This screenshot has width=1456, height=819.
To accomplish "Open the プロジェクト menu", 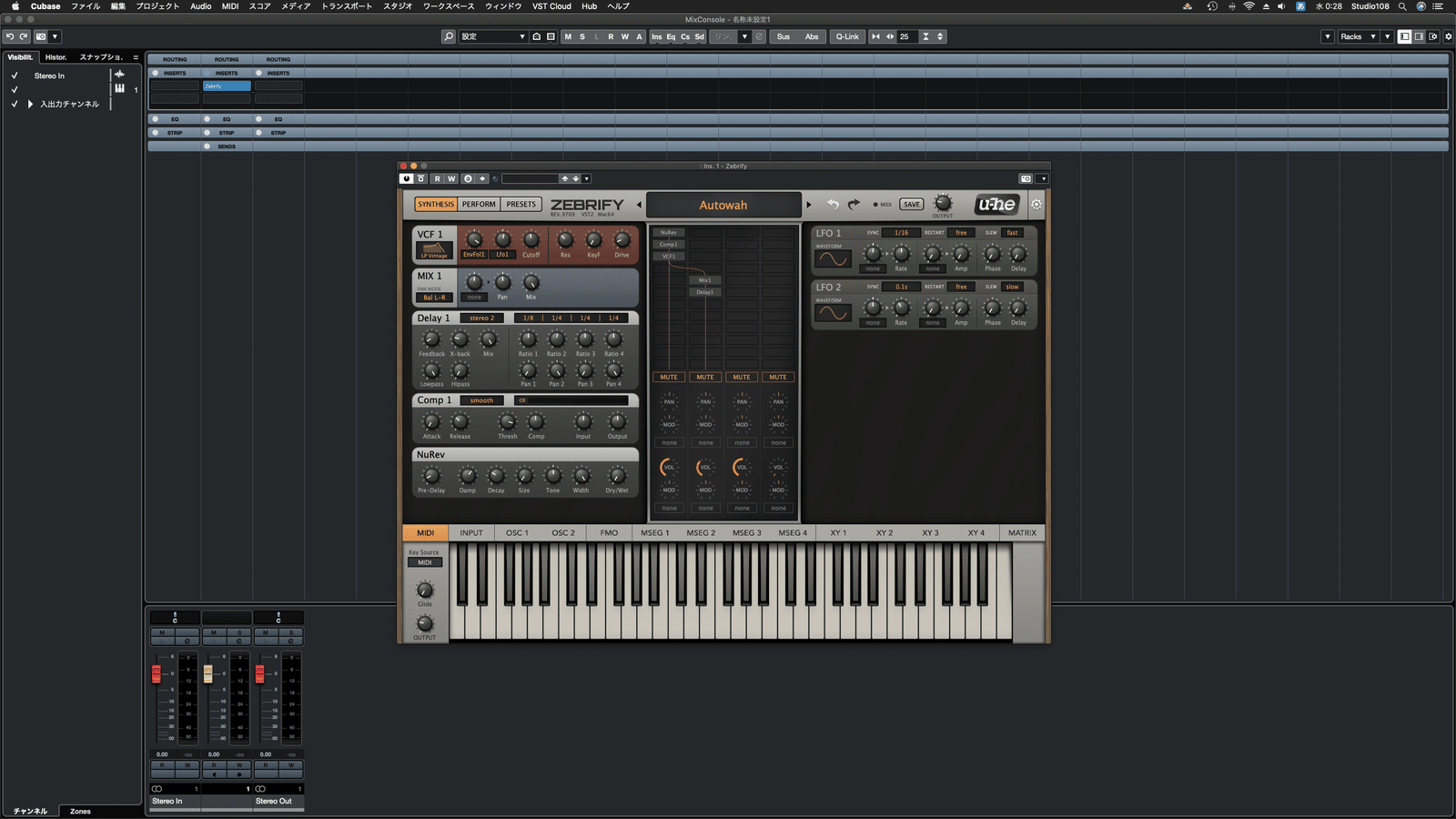I will pyautogui.click(x=157, y=6).
